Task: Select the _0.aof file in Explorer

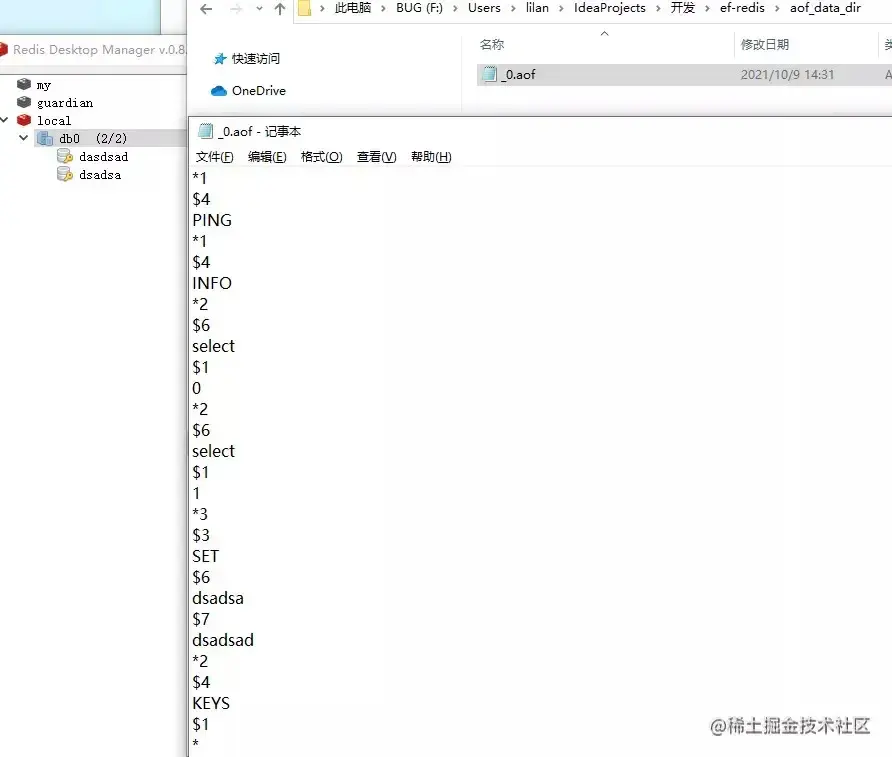Action: (515, 73)
